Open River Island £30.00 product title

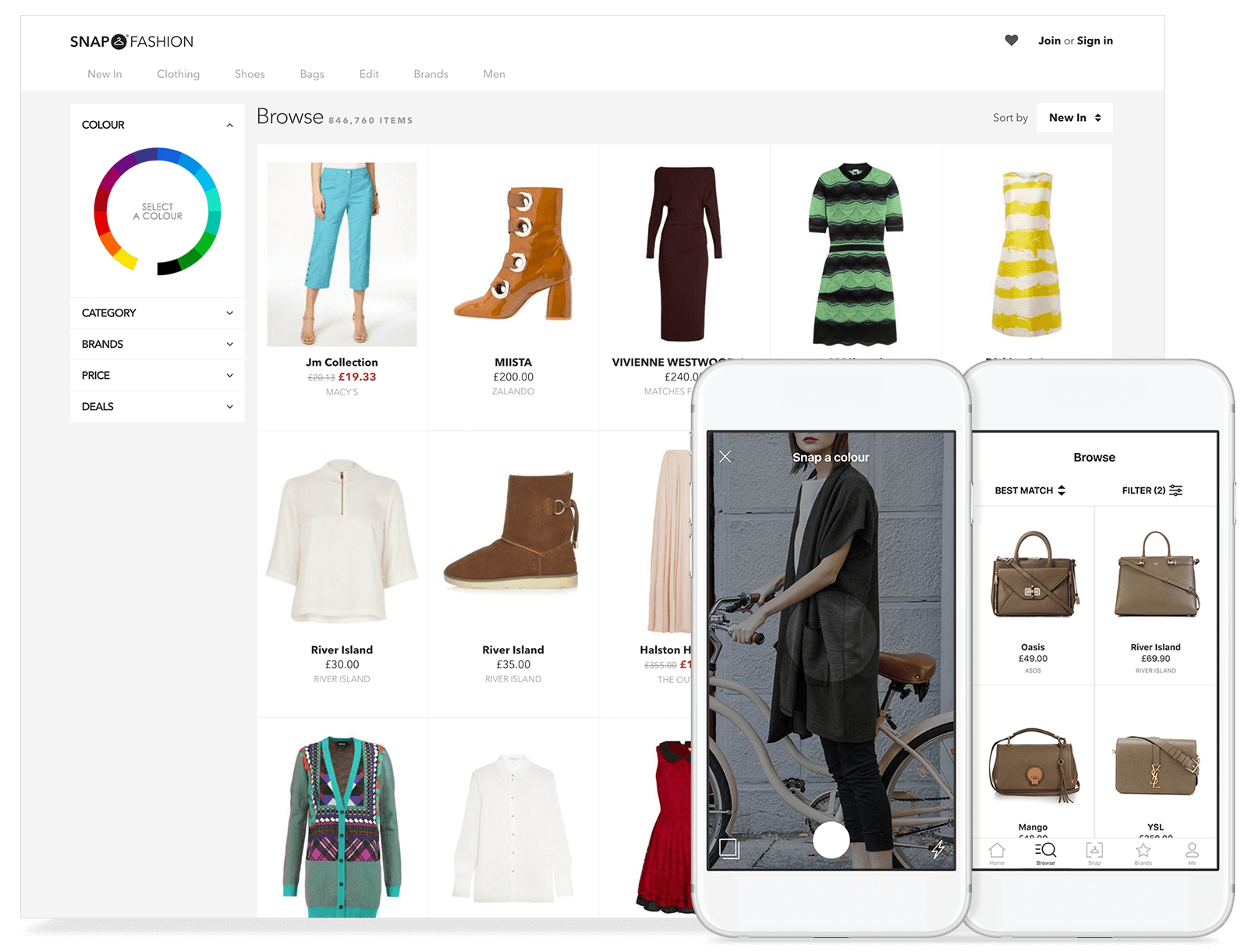pos(342,650)
